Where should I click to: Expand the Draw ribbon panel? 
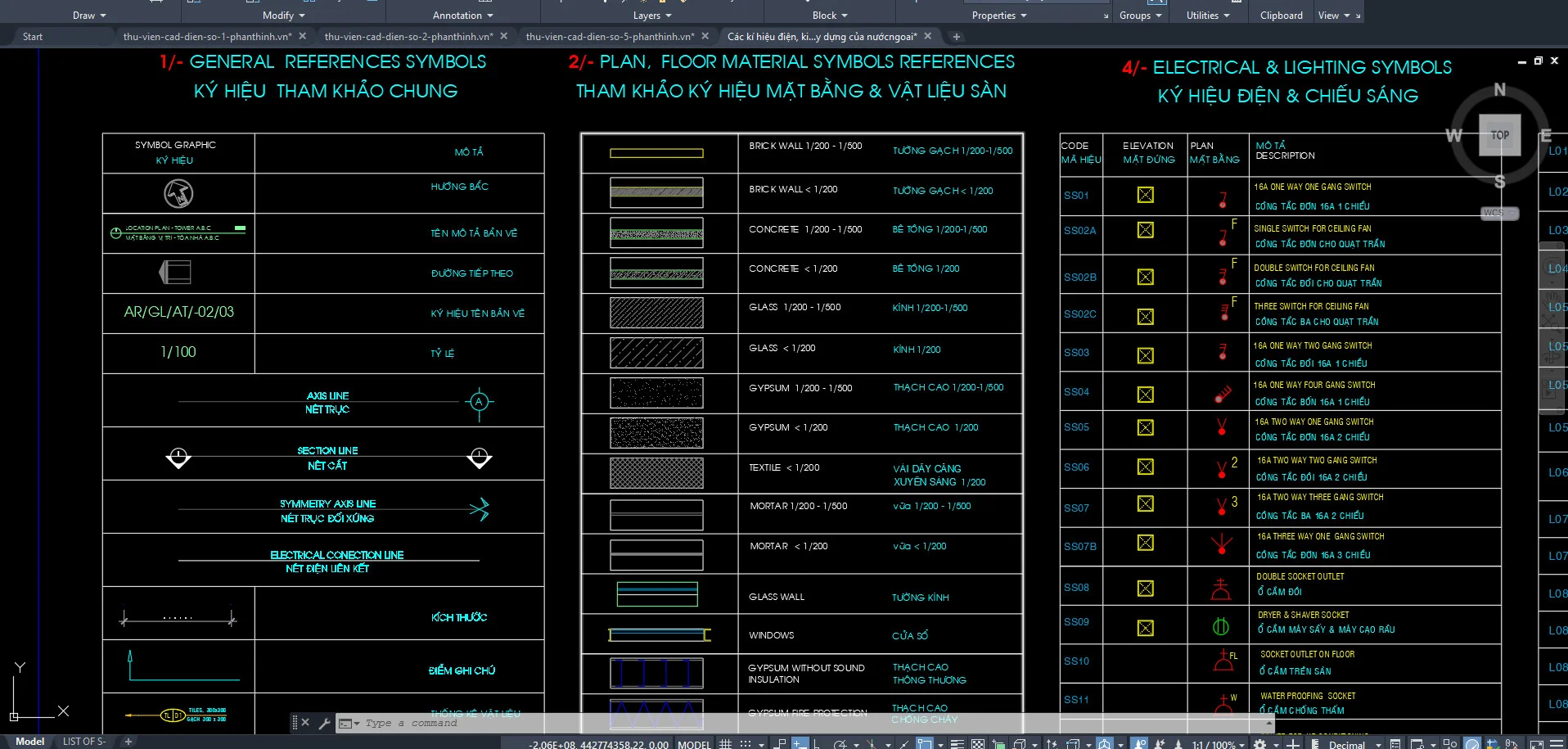coord(89,16)
